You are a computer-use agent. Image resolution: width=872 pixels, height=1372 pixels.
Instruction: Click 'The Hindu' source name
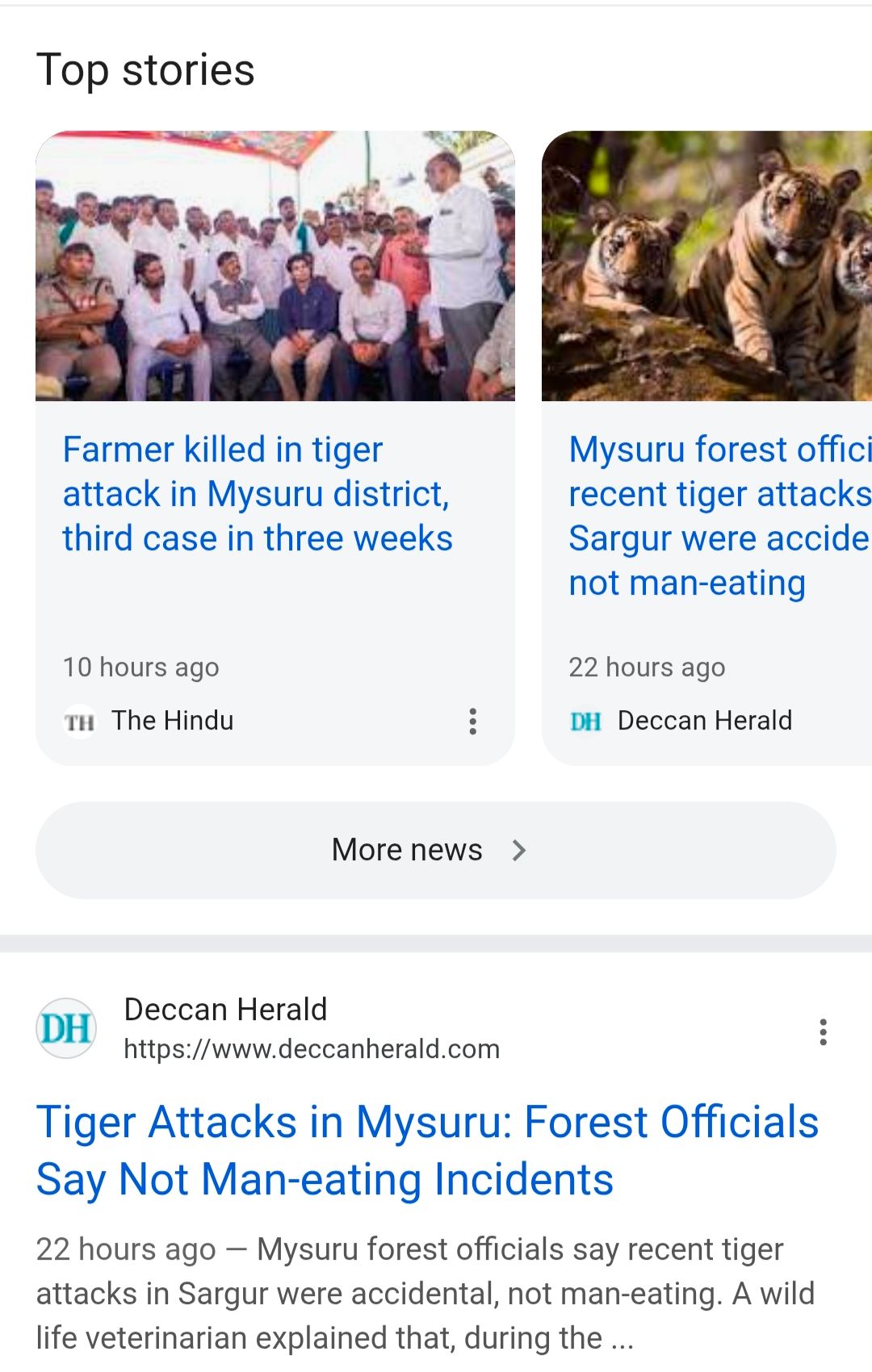(x=173, y=721)
